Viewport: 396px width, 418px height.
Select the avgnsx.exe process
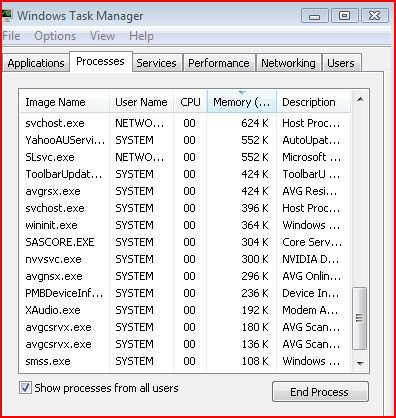[x=185, y=276]
